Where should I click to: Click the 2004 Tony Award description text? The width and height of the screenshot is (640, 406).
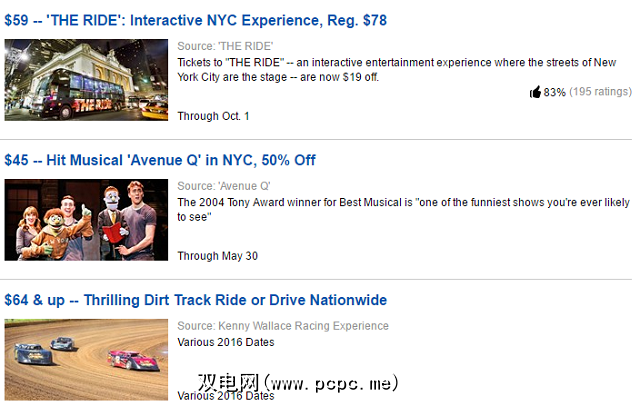tap(400, 209)
